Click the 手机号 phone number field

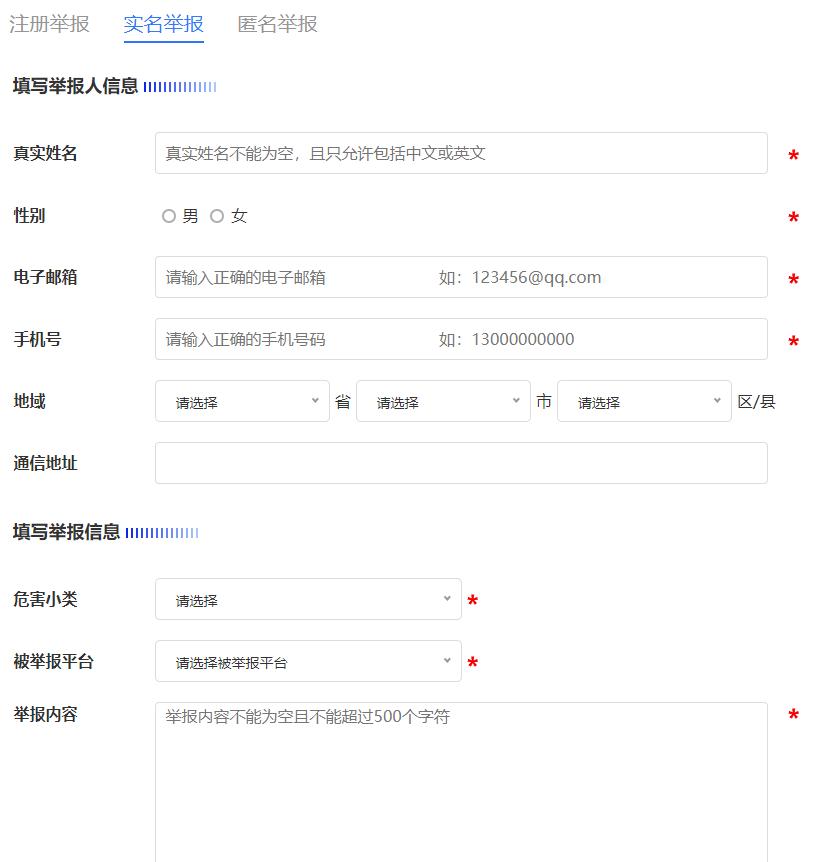(x=461, y=339)
